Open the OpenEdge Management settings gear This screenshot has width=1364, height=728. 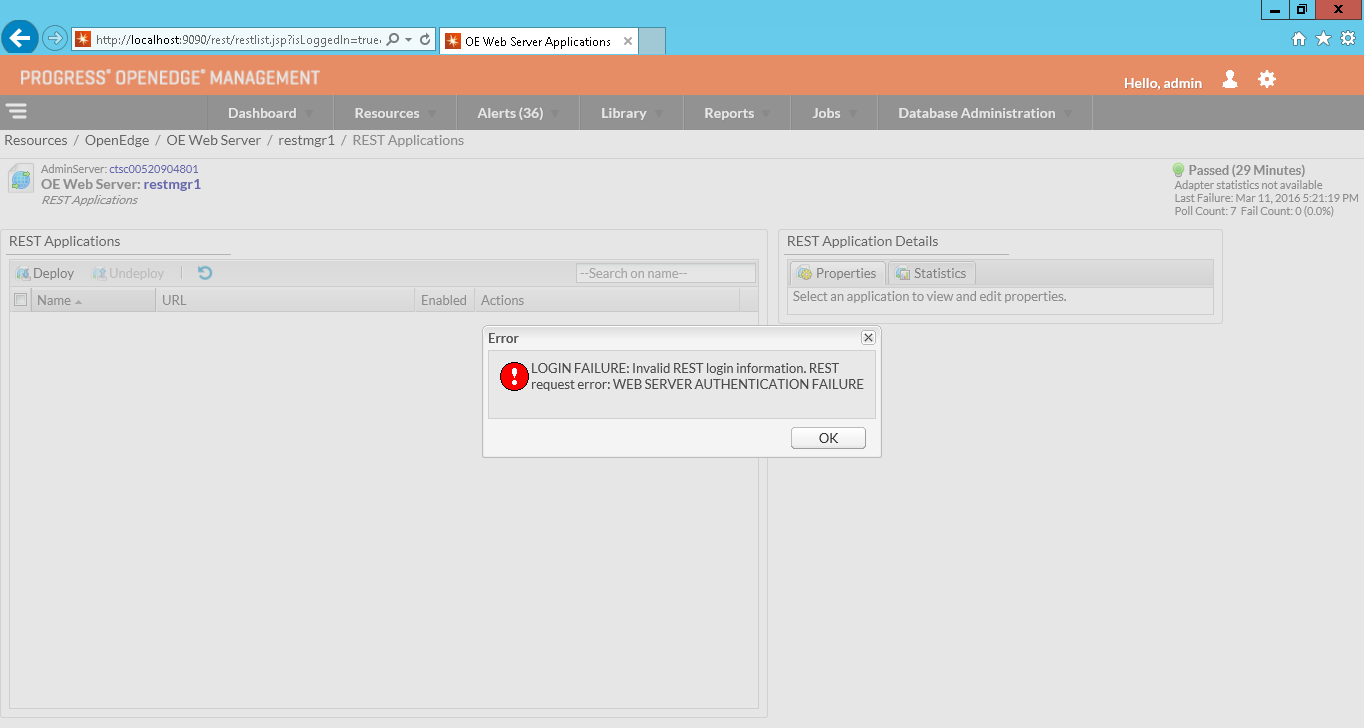1267,79
